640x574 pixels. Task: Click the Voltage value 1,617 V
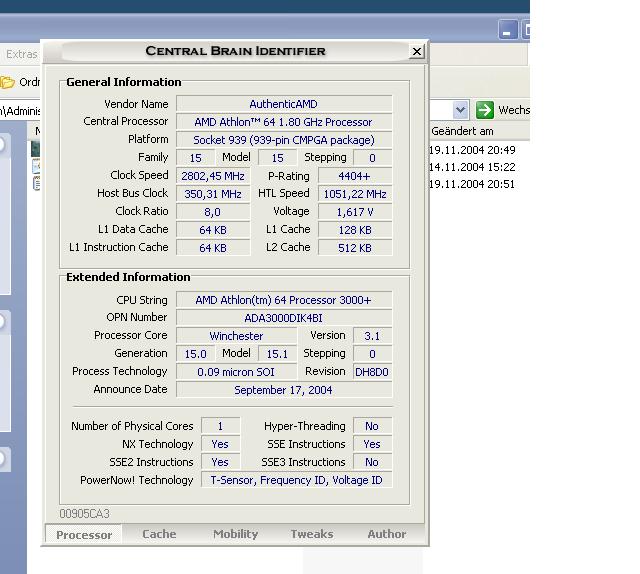coord(355,212)
